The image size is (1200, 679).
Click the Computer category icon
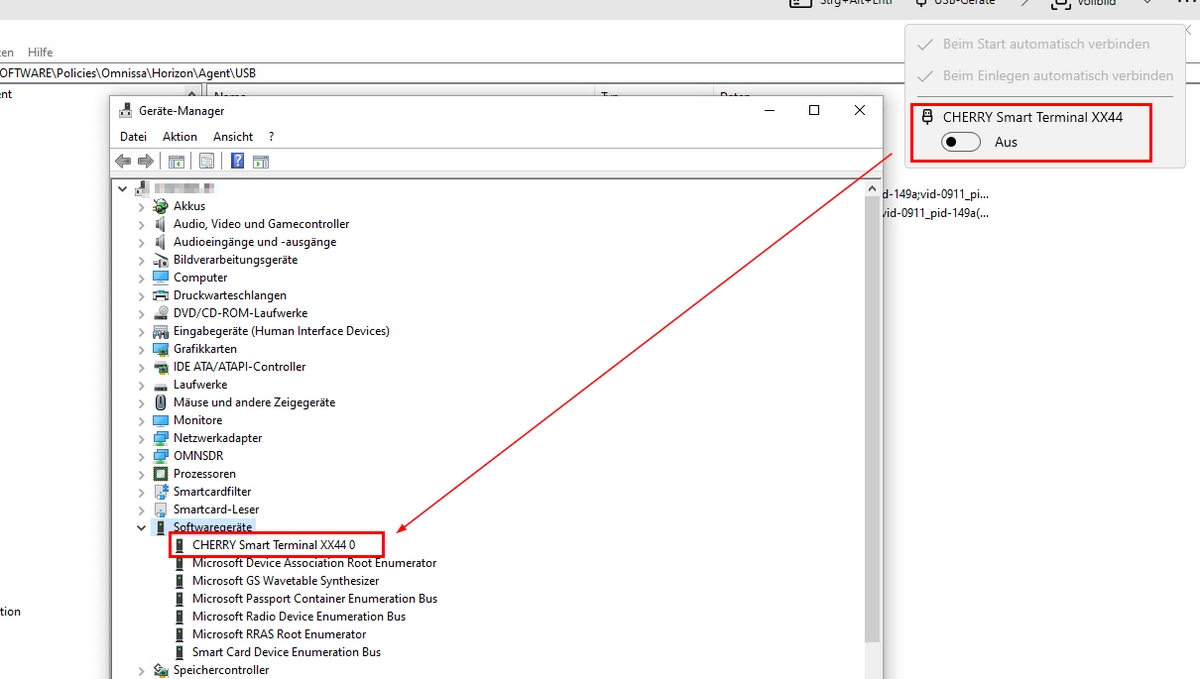(161, 277)
